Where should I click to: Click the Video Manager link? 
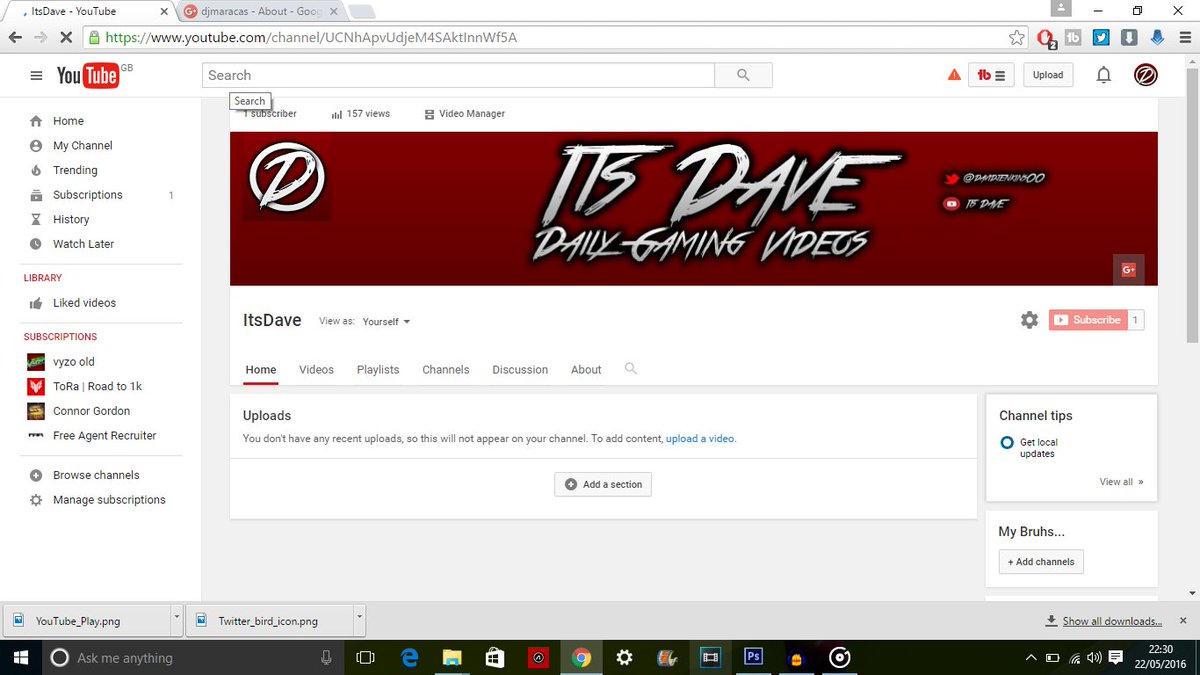(x=464, y=114)
